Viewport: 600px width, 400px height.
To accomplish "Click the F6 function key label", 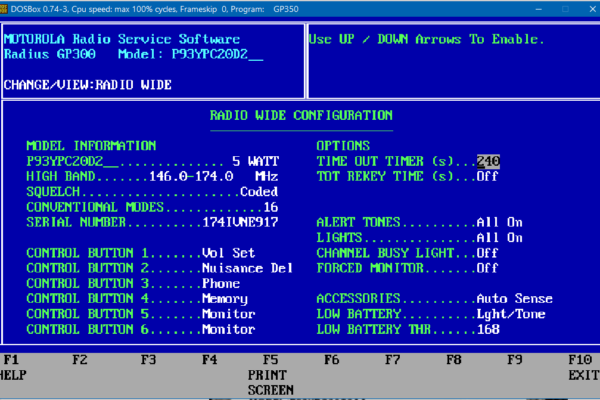I will tap(331, 360).
